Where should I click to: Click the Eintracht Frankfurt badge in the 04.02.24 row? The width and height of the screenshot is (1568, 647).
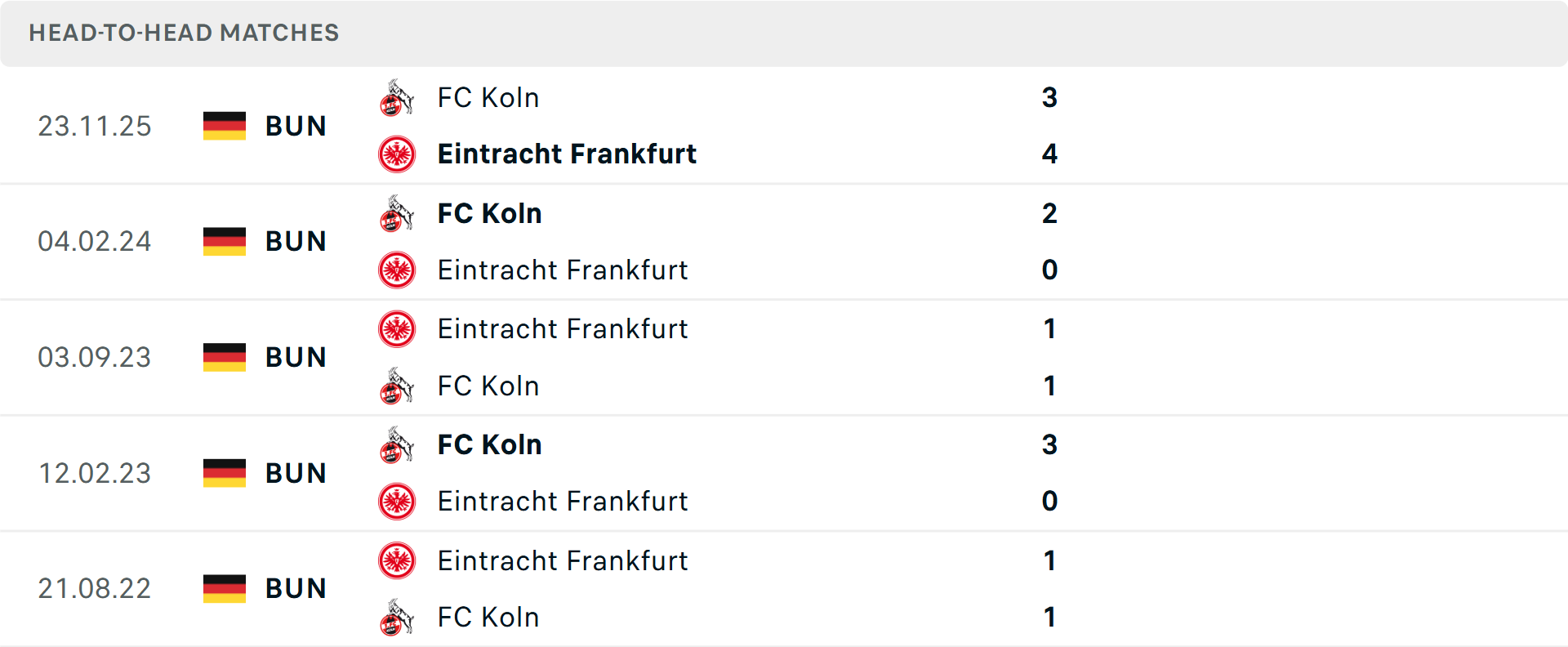pyautogui.click(x=397, y=270)
